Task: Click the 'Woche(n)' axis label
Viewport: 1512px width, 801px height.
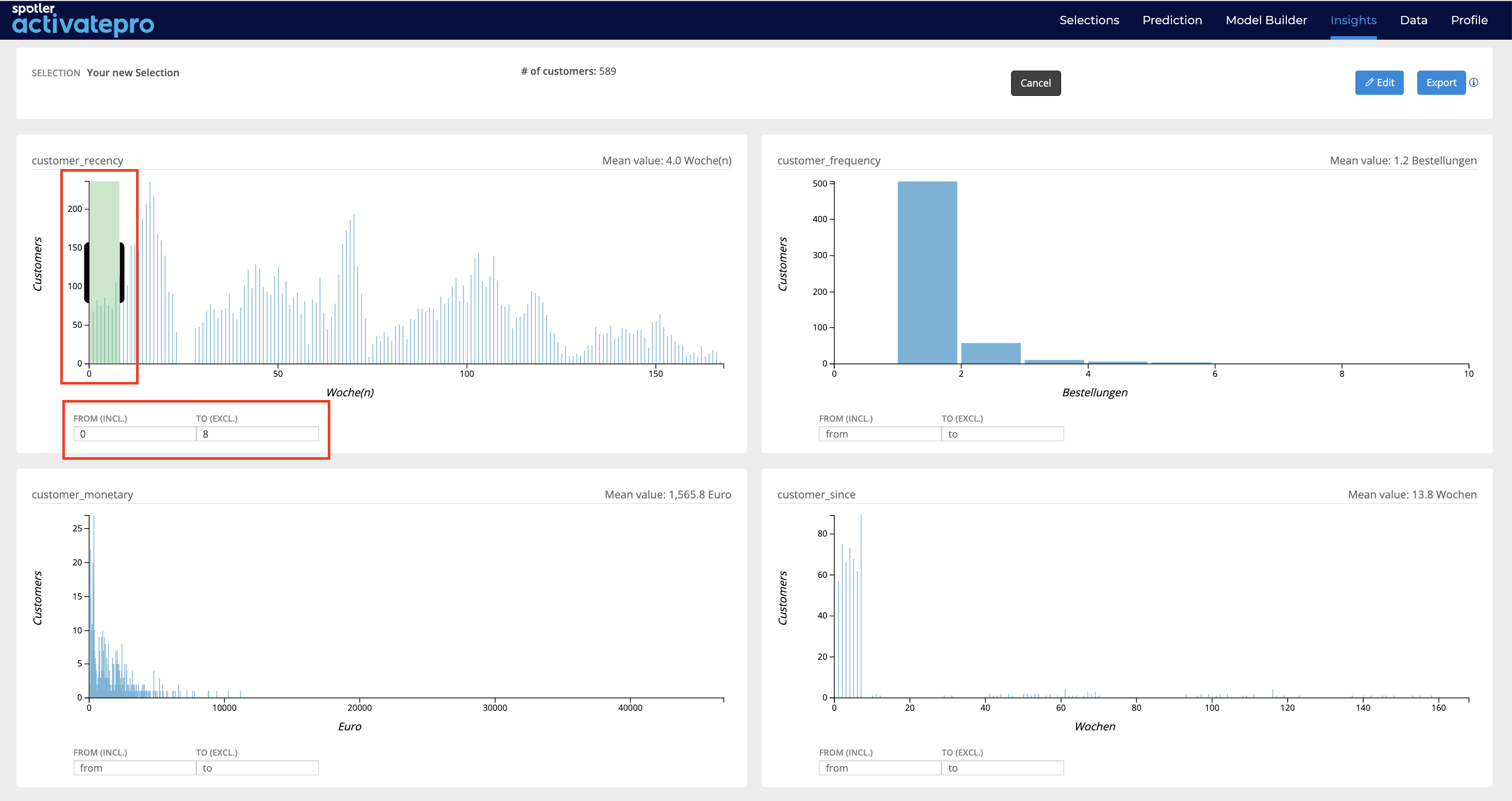Action: click(350, 392)
